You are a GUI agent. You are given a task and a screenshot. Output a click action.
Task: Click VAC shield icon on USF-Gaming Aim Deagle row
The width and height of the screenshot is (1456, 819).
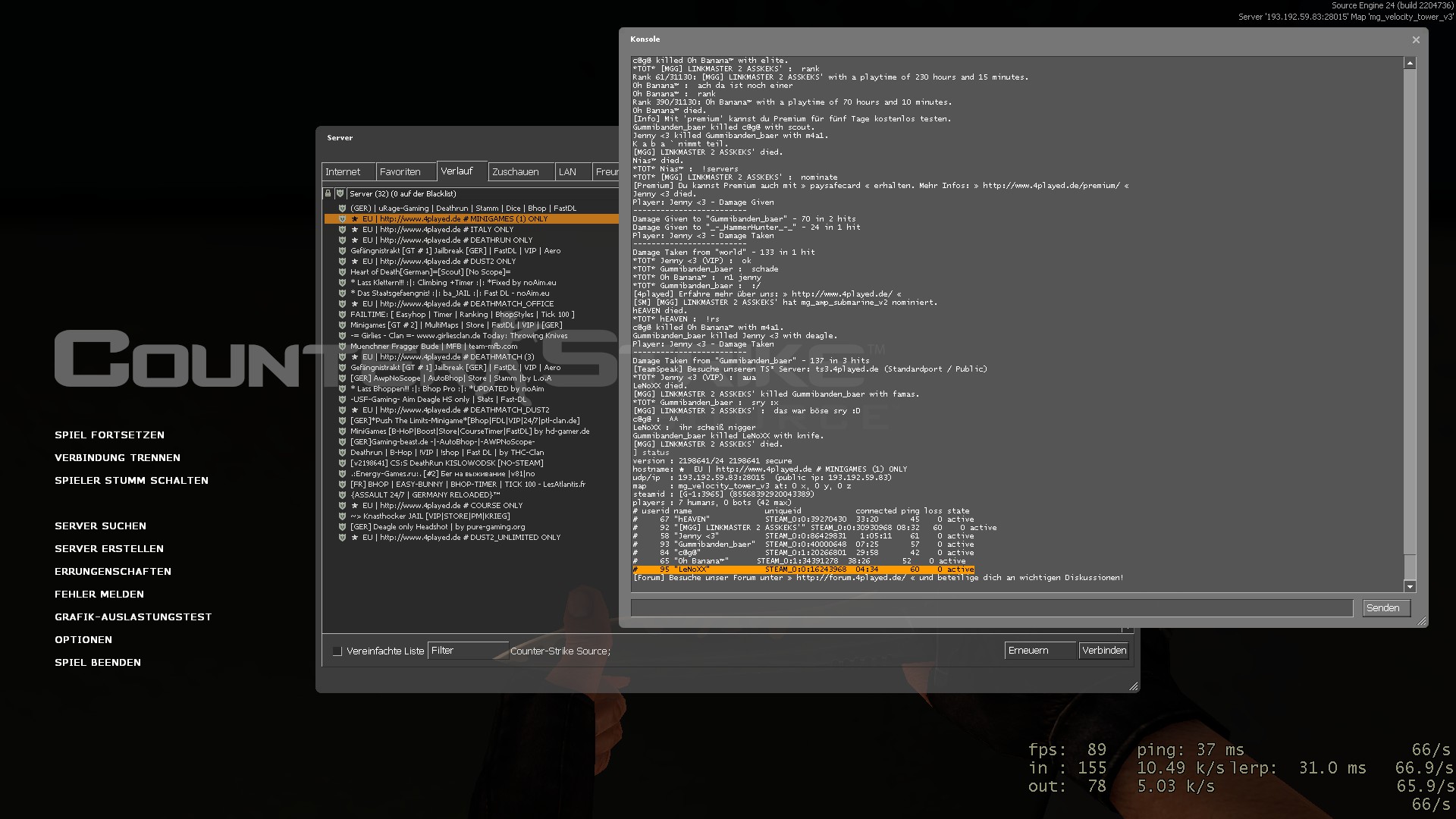click(342, 399)
